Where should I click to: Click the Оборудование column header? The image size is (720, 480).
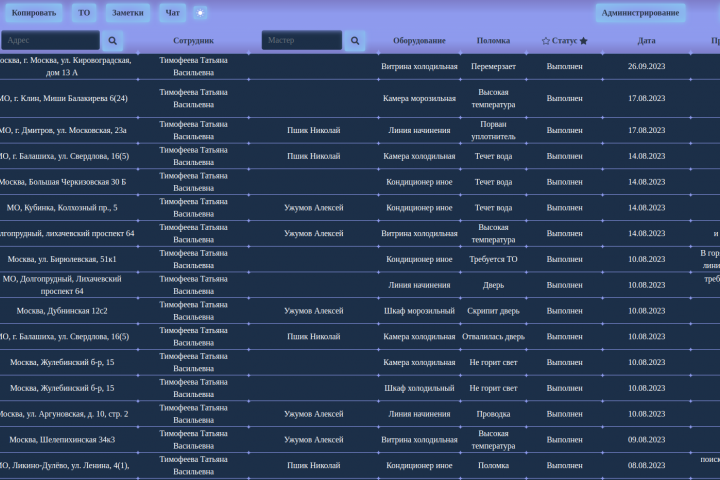[419, 40]
